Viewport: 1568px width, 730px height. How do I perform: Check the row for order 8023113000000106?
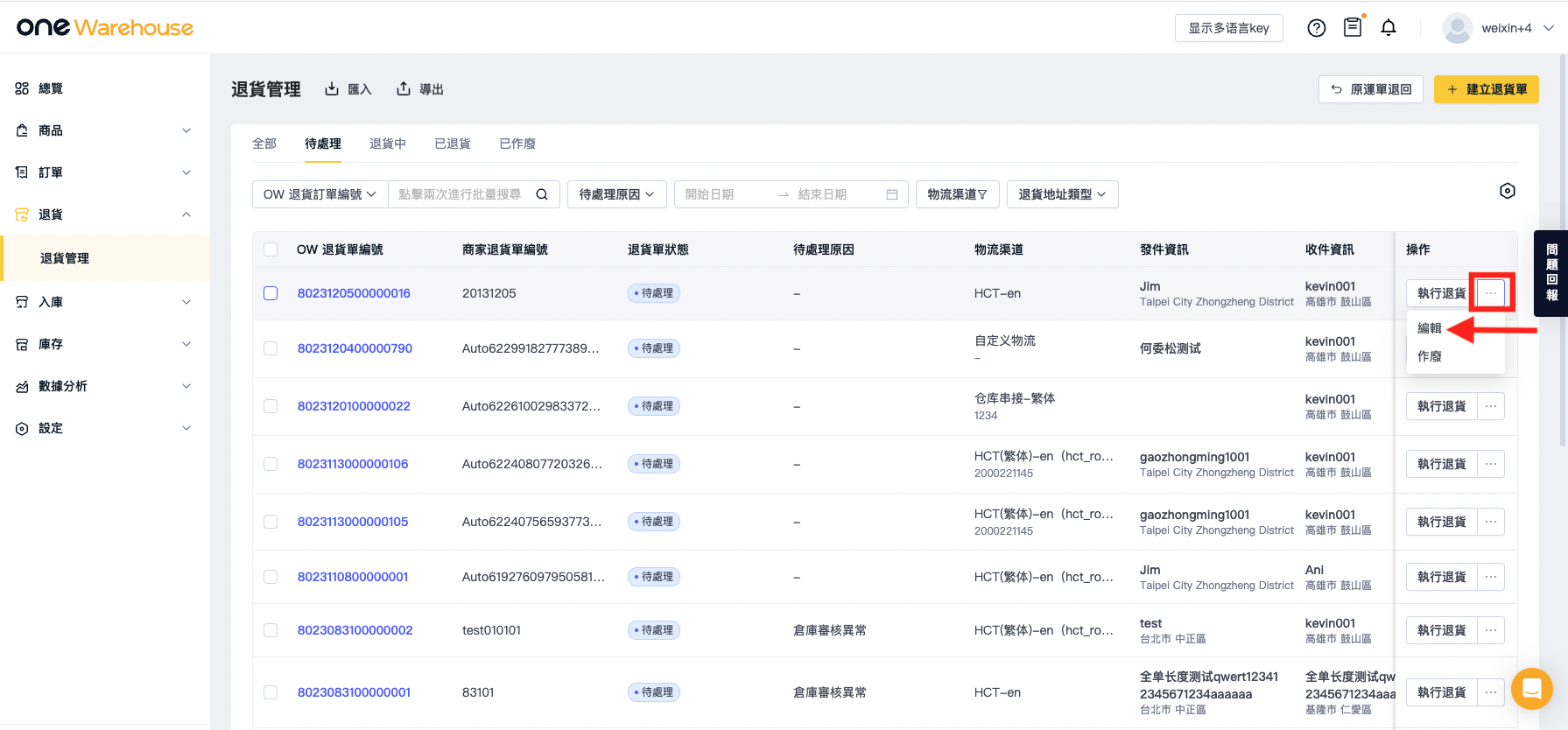click(271, 464)
